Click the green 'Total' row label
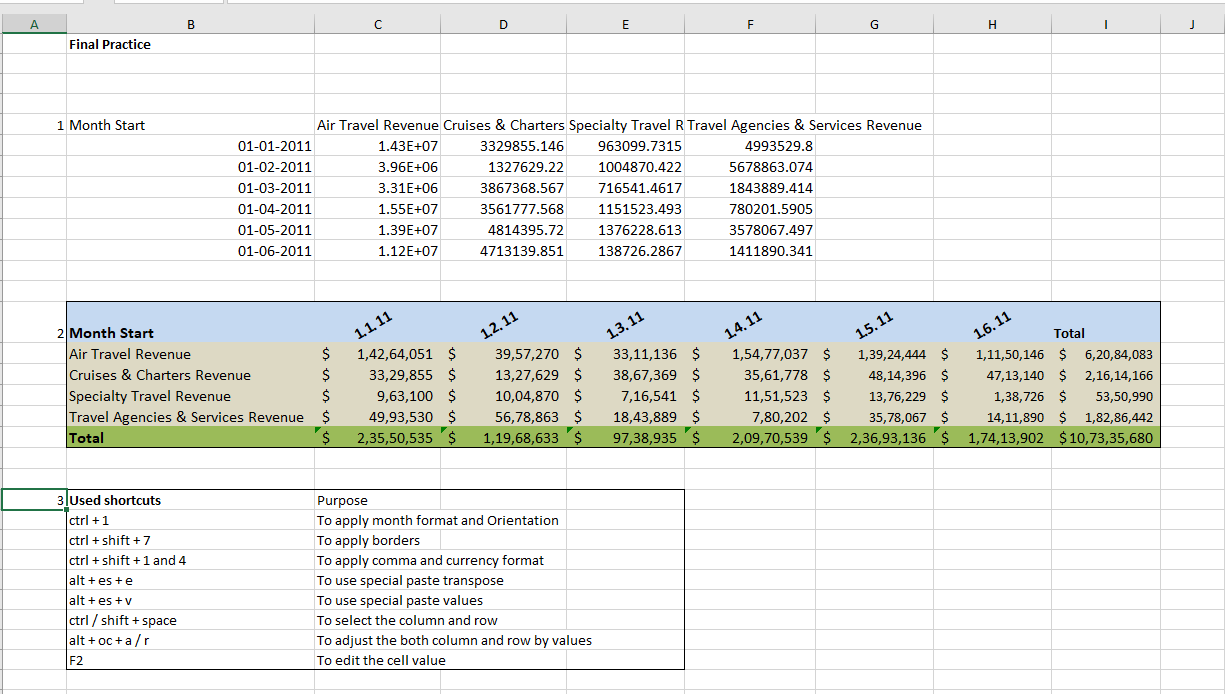The width and height of the screenshot is (1225, 694). coord(191,437)
